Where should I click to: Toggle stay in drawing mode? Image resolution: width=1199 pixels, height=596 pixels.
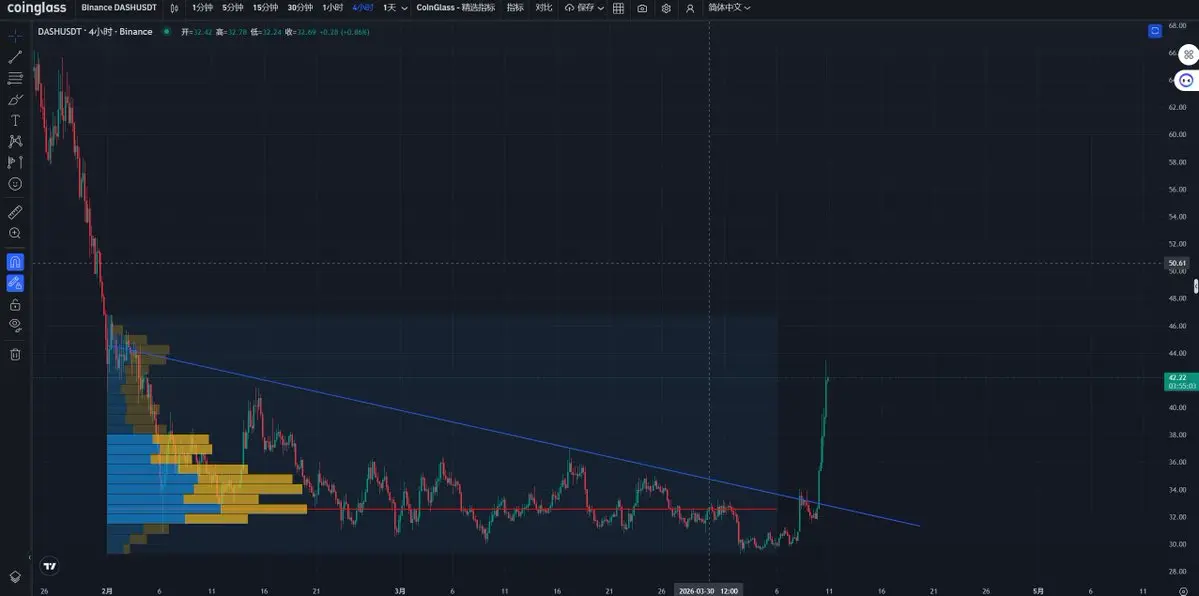pos(15,283)
